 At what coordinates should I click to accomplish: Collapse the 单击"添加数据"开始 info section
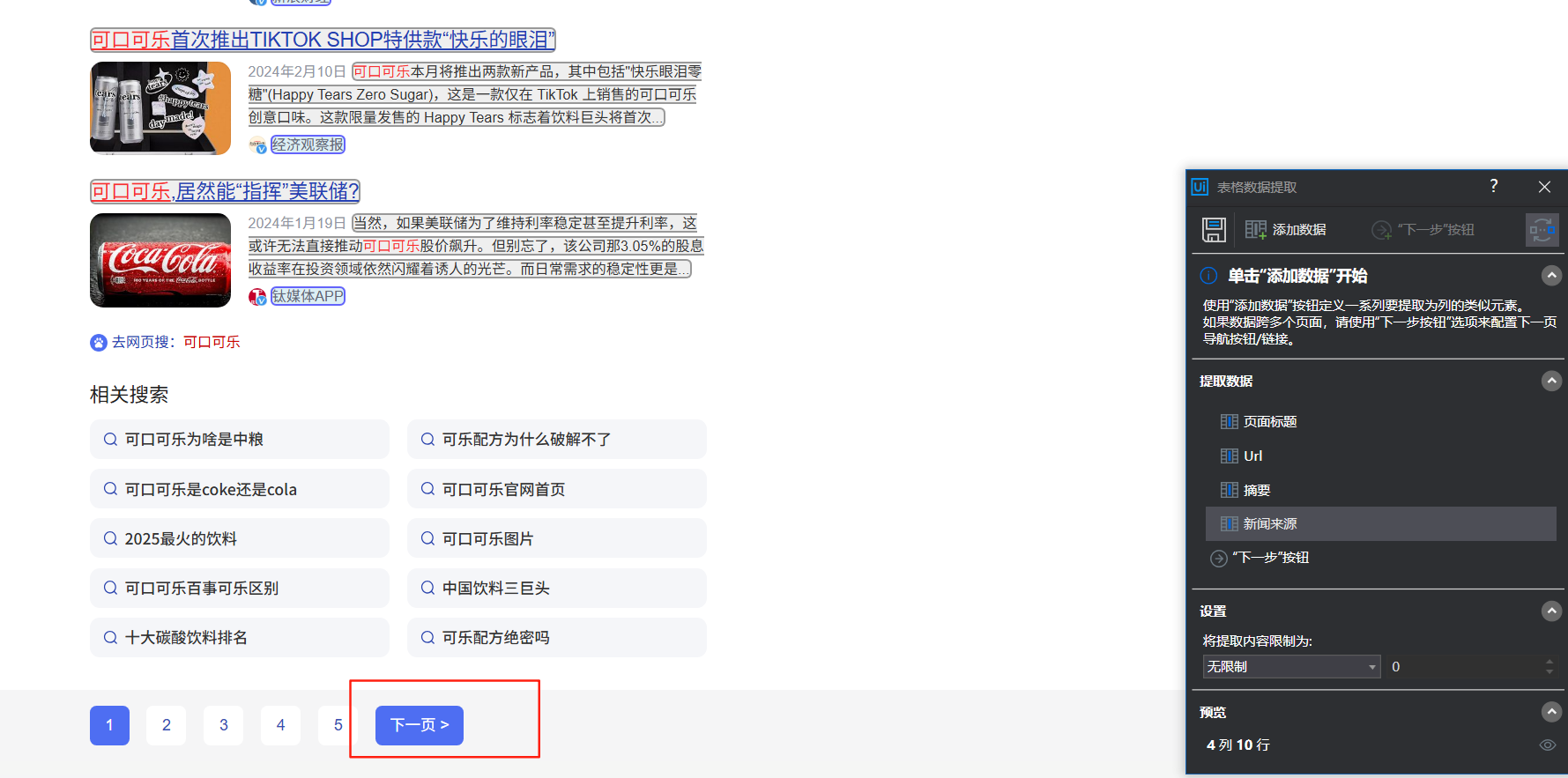1551,276
